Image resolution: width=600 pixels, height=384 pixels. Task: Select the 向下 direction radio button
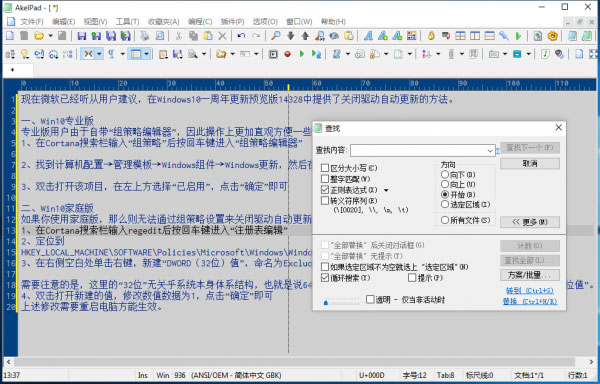[x=445, y=174]
